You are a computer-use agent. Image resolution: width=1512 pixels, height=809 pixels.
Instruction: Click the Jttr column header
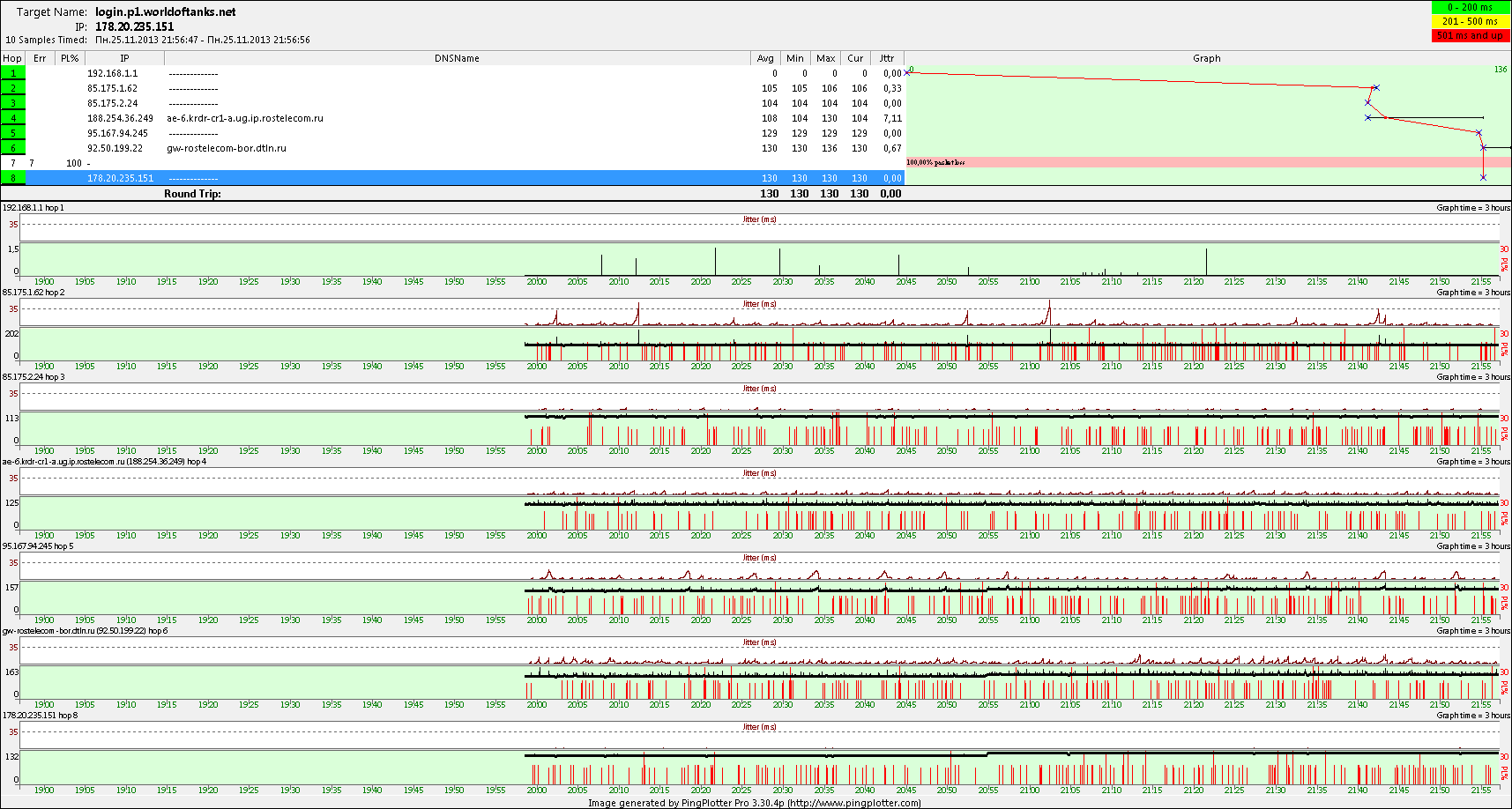[886, 58]
